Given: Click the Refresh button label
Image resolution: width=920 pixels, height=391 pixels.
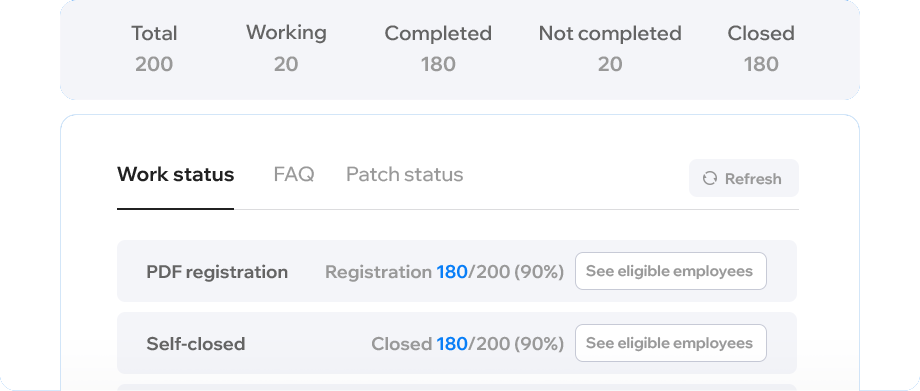Looking at the screenshot, I should click(x=753, y=178).
